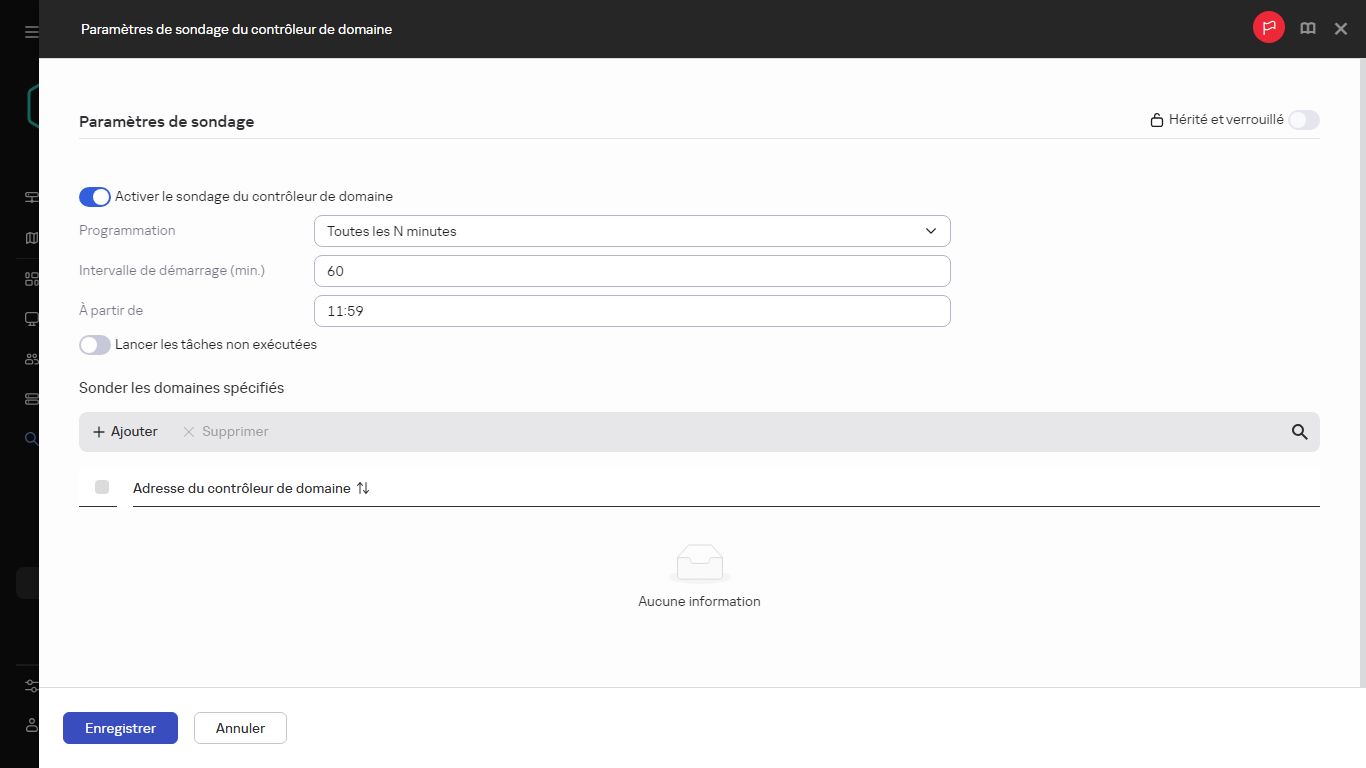
Task: Turn on the Hérité et verrouillé switch
Action: tap(1303, 120)
